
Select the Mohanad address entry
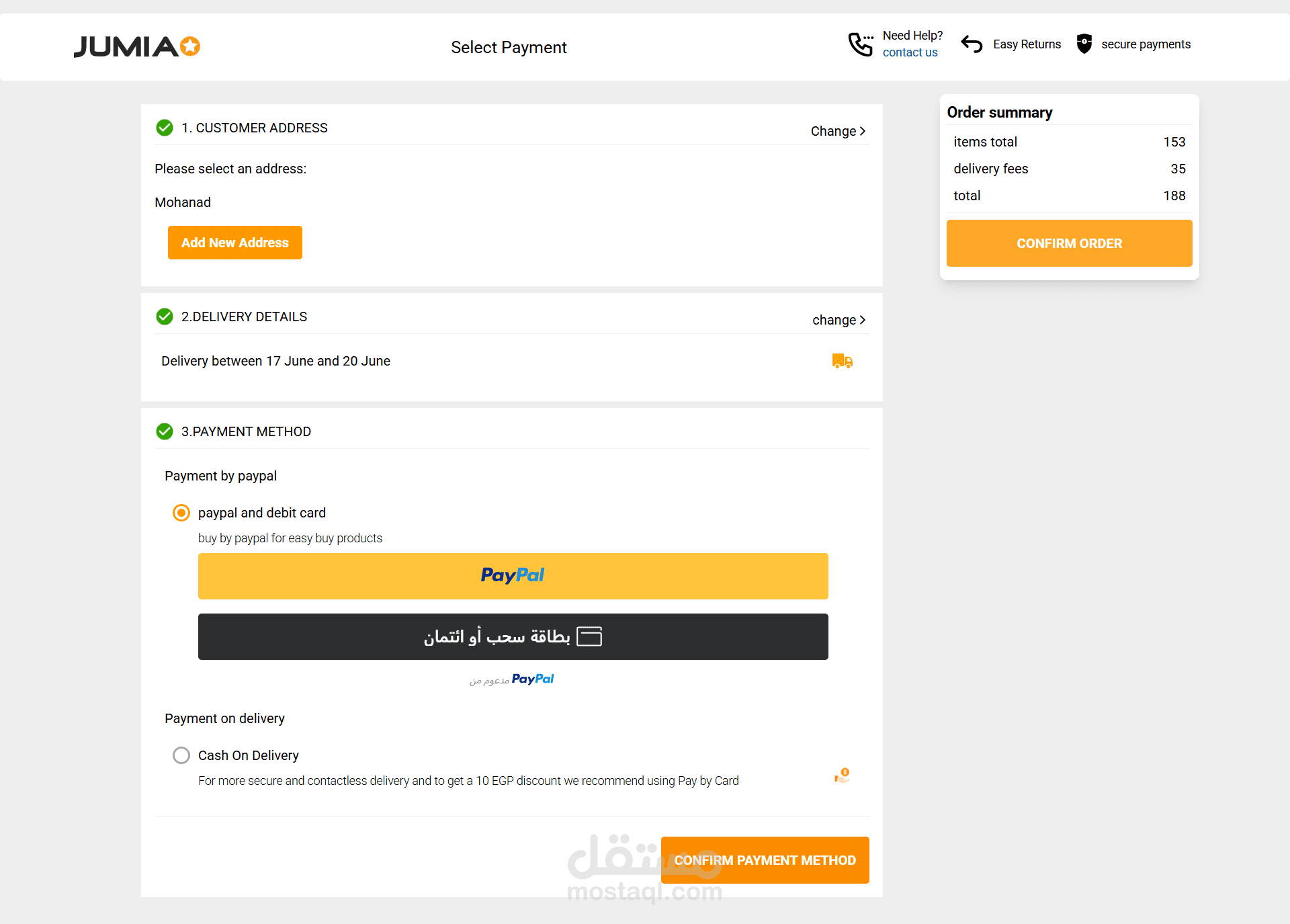[183, 202]
